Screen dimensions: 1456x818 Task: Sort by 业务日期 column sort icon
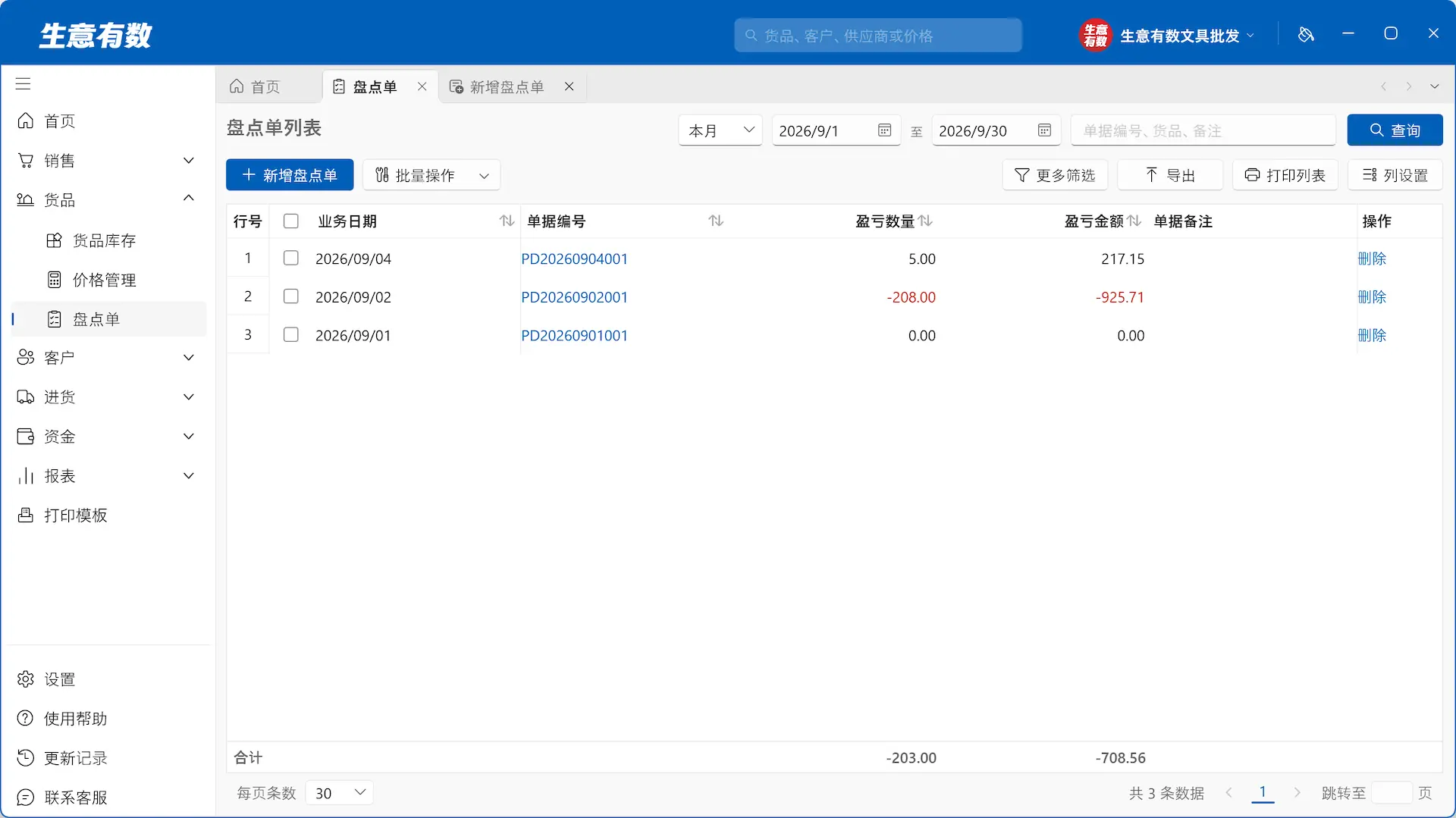click(x=507, y=221)
